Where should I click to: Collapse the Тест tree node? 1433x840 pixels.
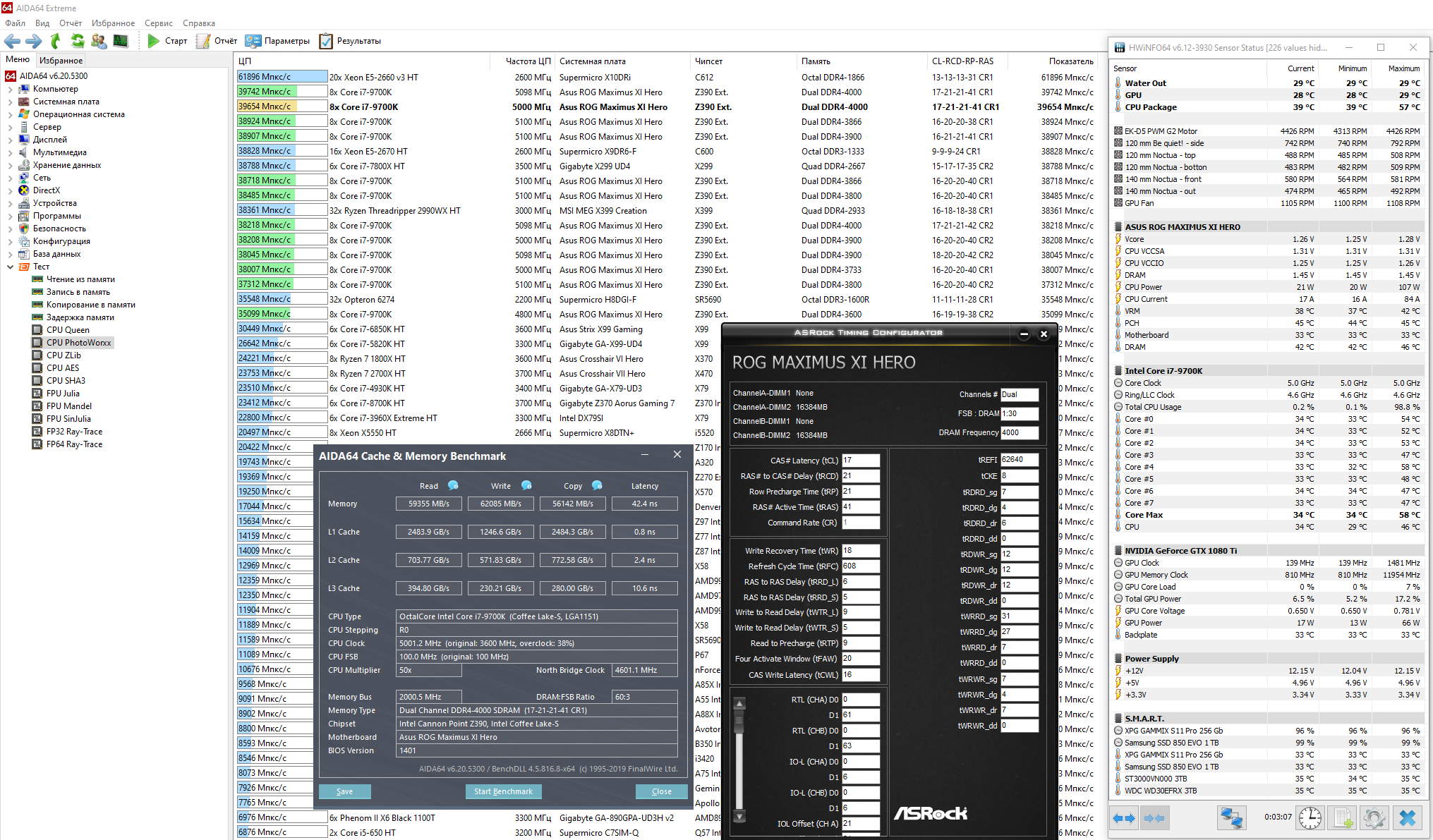[10, 267]
